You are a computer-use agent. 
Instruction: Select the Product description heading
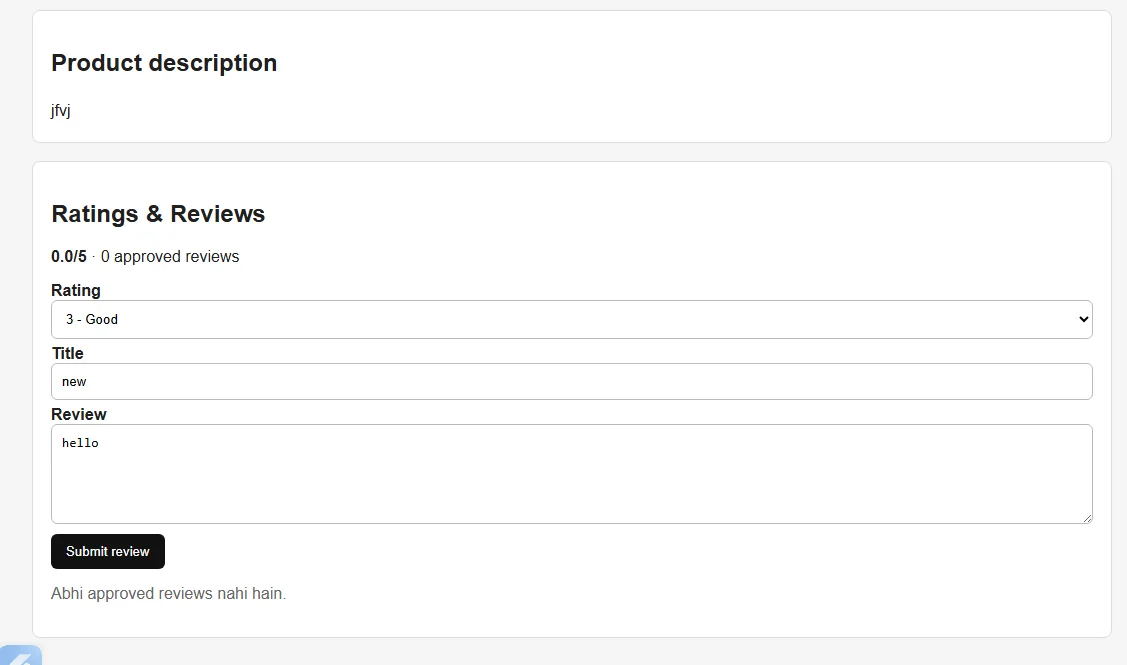(x=164, y=63)
